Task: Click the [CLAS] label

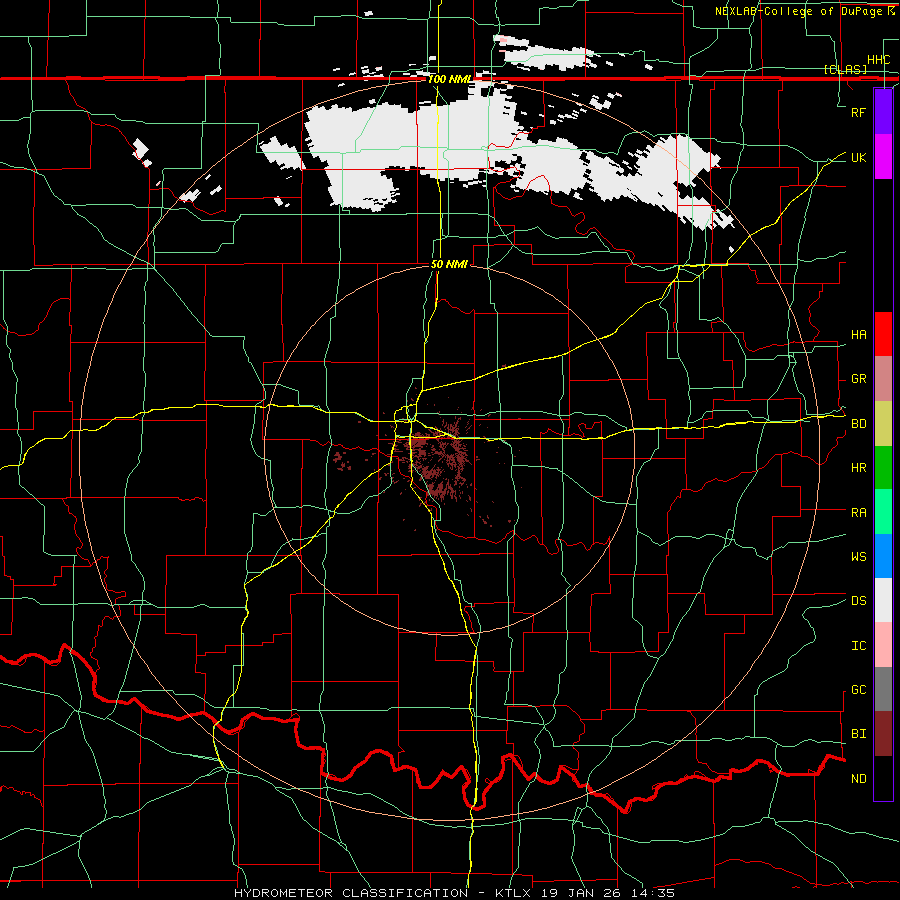Action: point(845,69)
